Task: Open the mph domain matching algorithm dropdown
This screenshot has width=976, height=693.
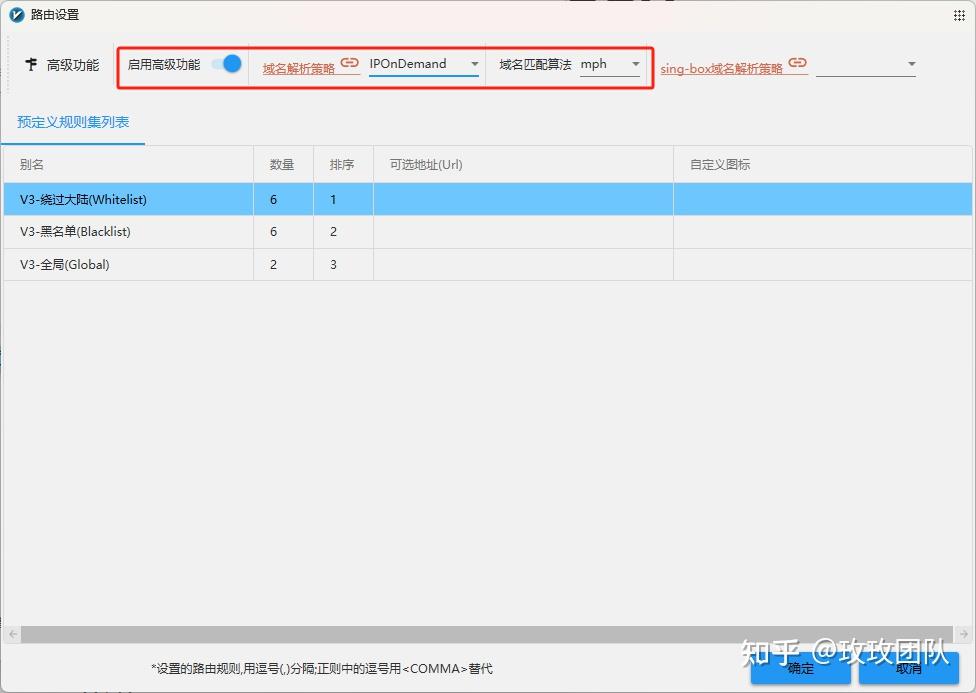Action: [635, 63]
